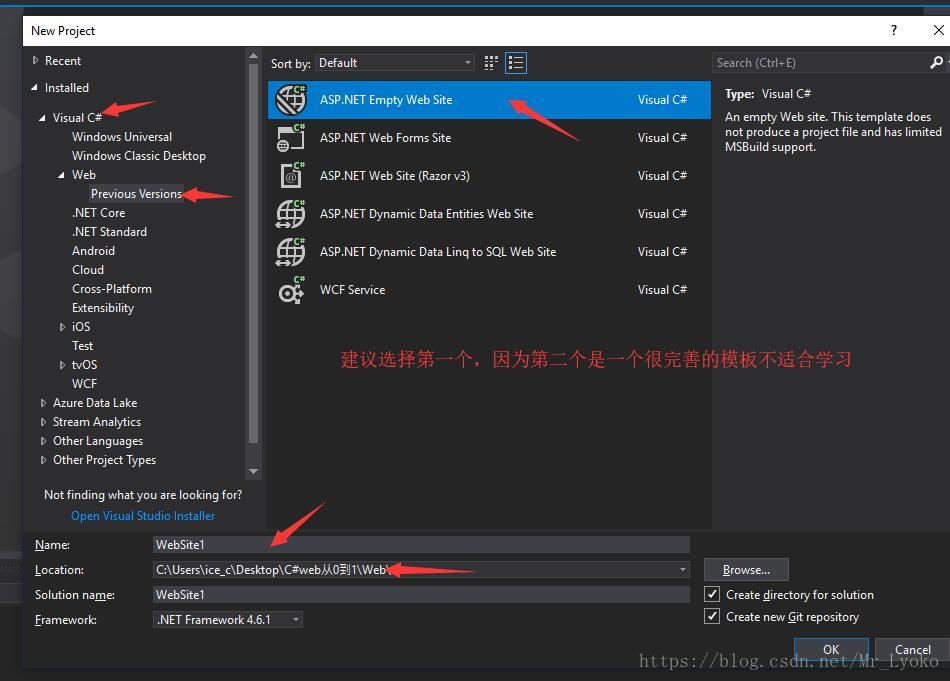Image resolution: width=950 pixels, height=681 pixels.
Task: Select the .NET Core category
Action: point(99,213)
